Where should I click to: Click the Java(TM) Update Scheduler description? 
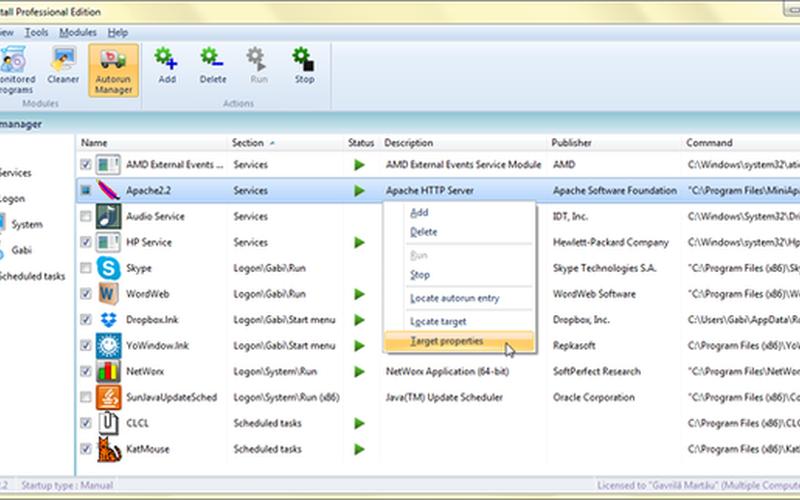coord(444,397)
